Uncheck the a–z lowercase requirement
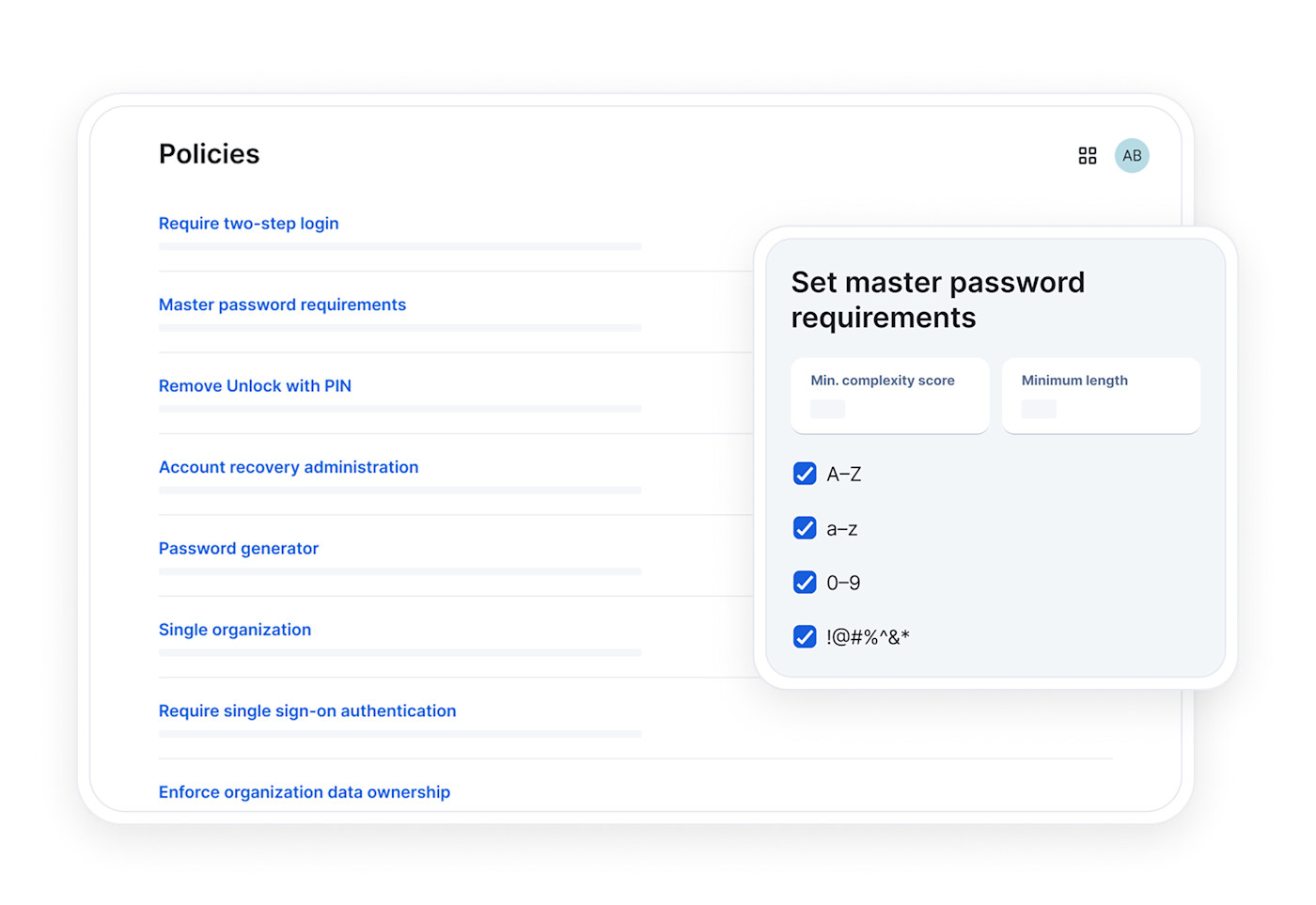This screenshot has height=905, width=1316. click(805, 528)
